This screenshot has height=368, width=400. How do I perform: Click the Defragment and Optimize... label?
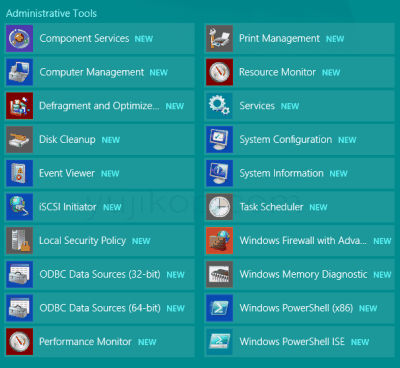(x=99, y=106)
